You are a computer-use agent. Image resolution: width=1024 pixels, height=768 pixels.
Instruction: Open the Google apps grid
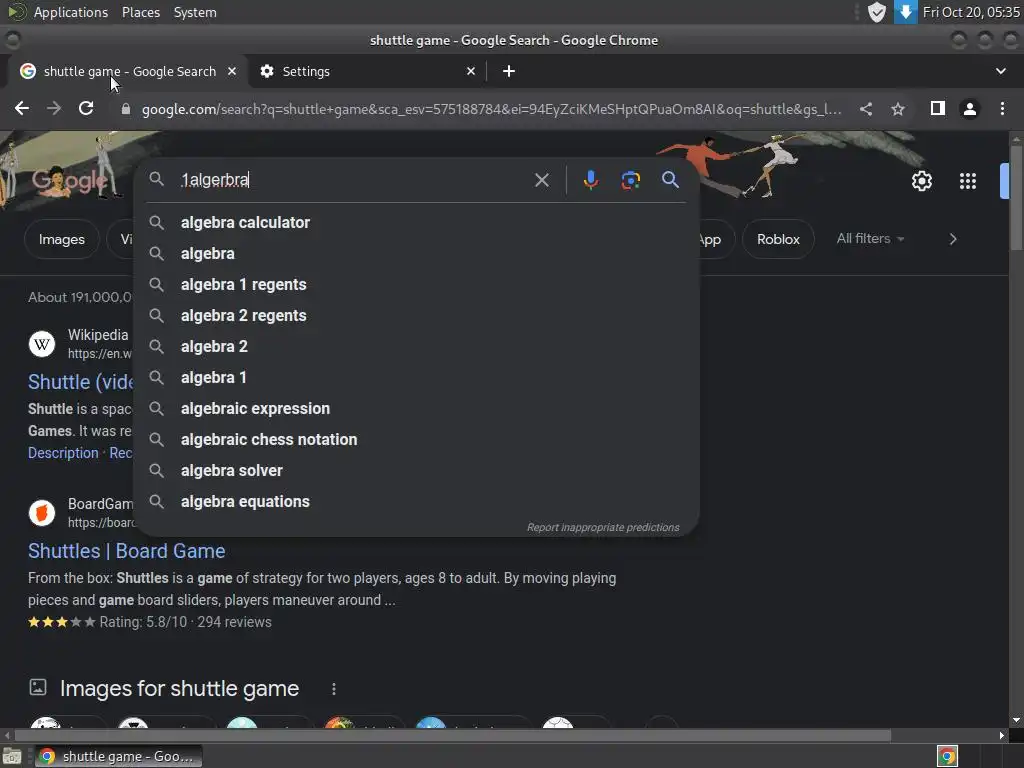tap(968, 181)
